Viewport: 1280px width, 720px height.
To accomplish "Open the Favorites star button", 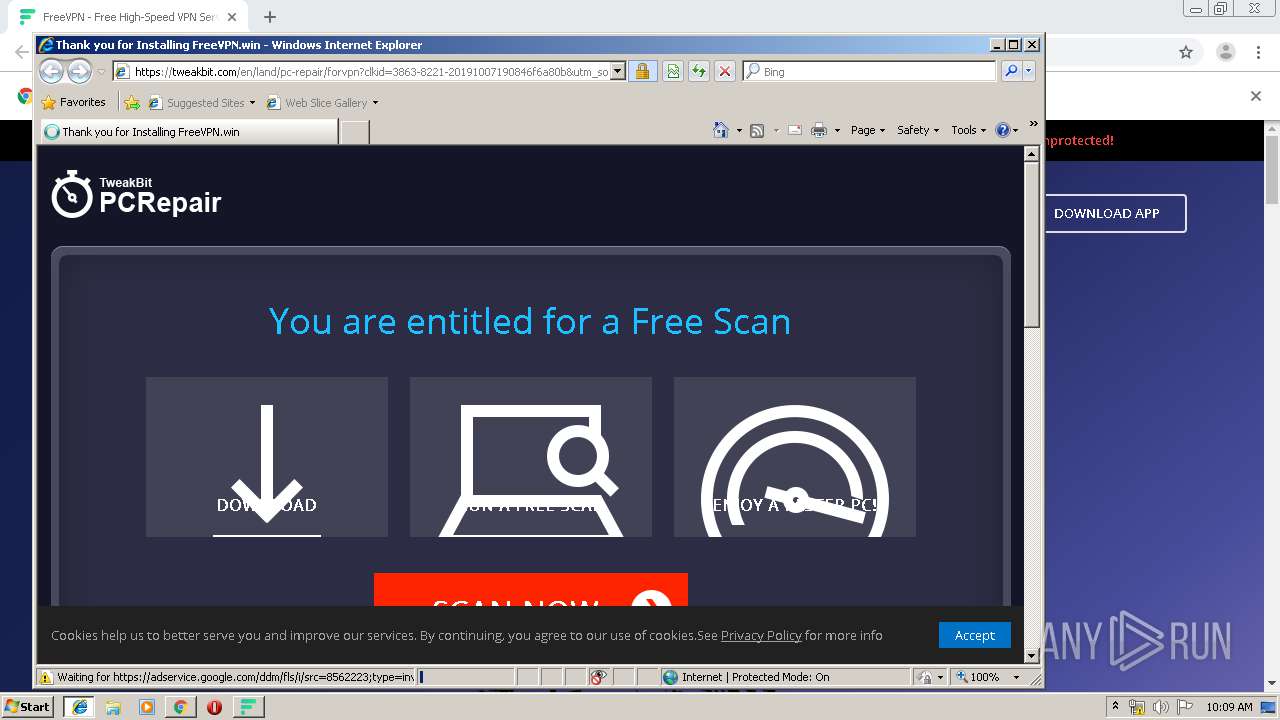I will 74,102.
